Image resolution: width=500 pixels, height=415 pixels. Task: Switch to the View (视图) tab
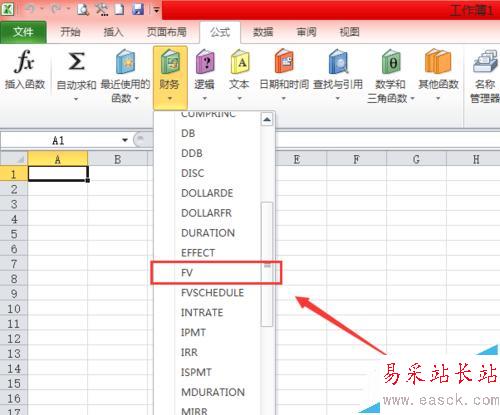pyautogui.click(x=349, y=32)
